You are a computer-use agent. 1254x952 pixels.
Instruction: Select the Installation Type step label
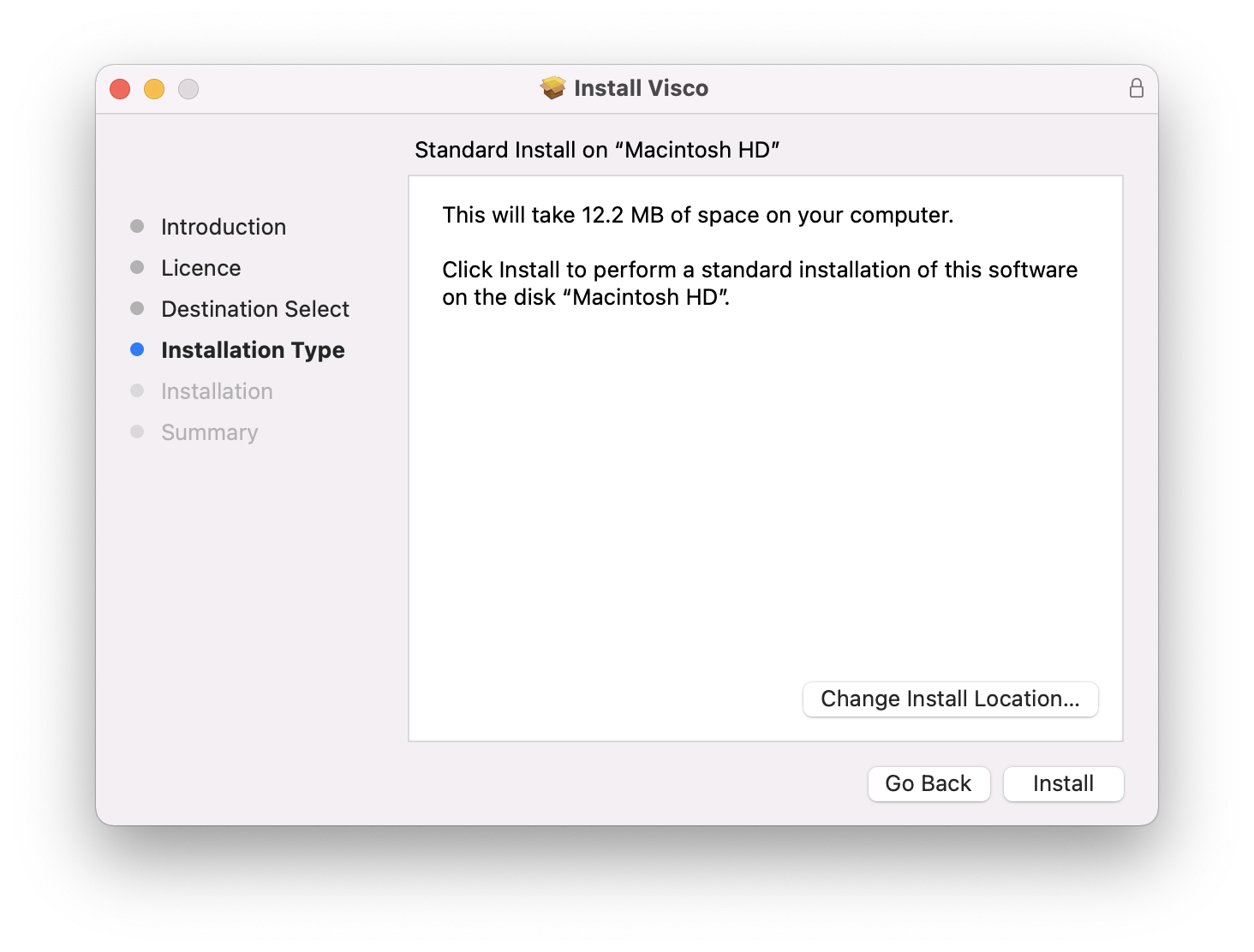point(253,350)
